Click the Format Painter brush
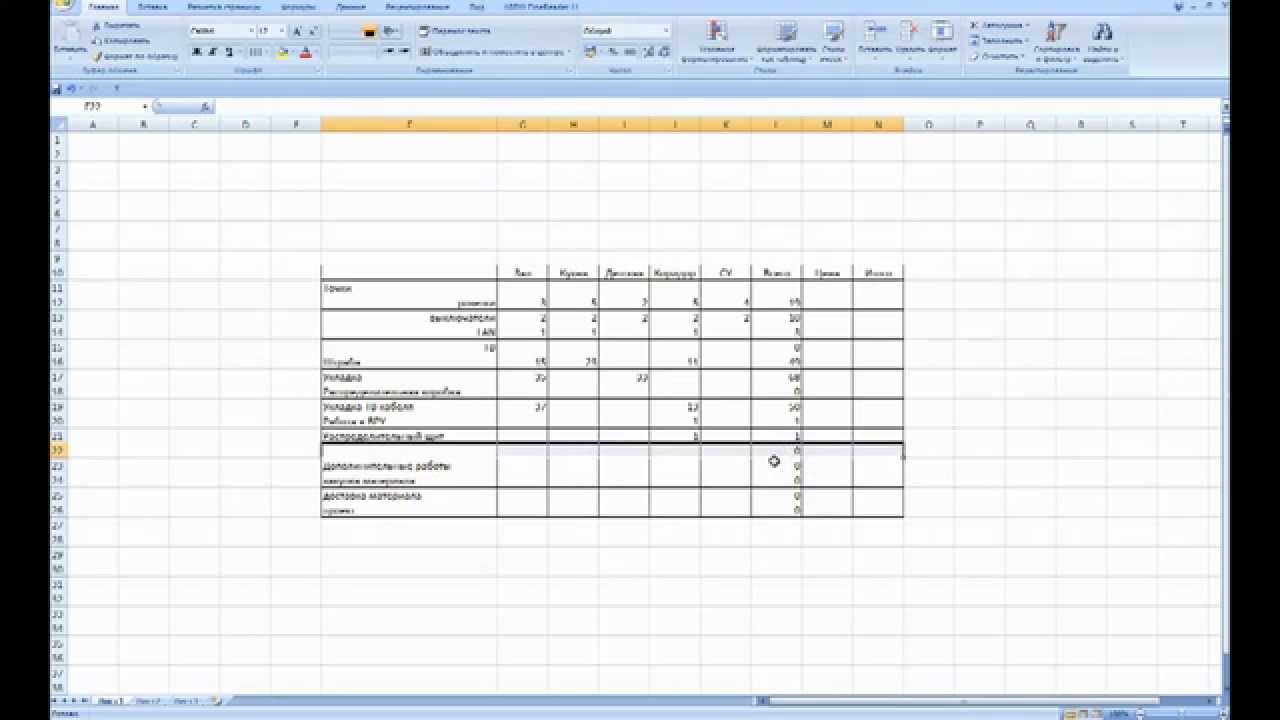 (x=97, y=56)
